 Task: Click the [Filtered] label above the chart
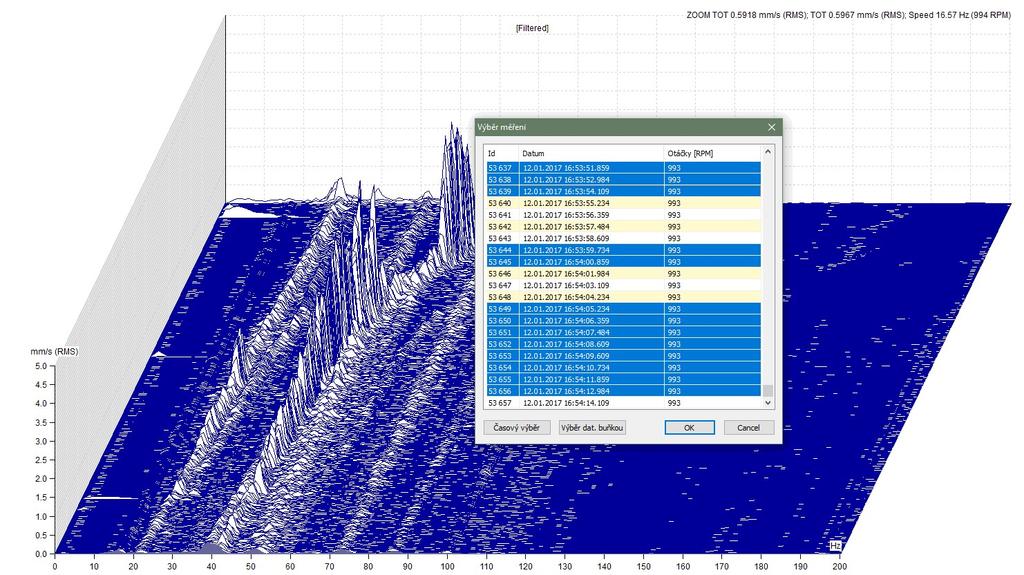click(532, 28)
